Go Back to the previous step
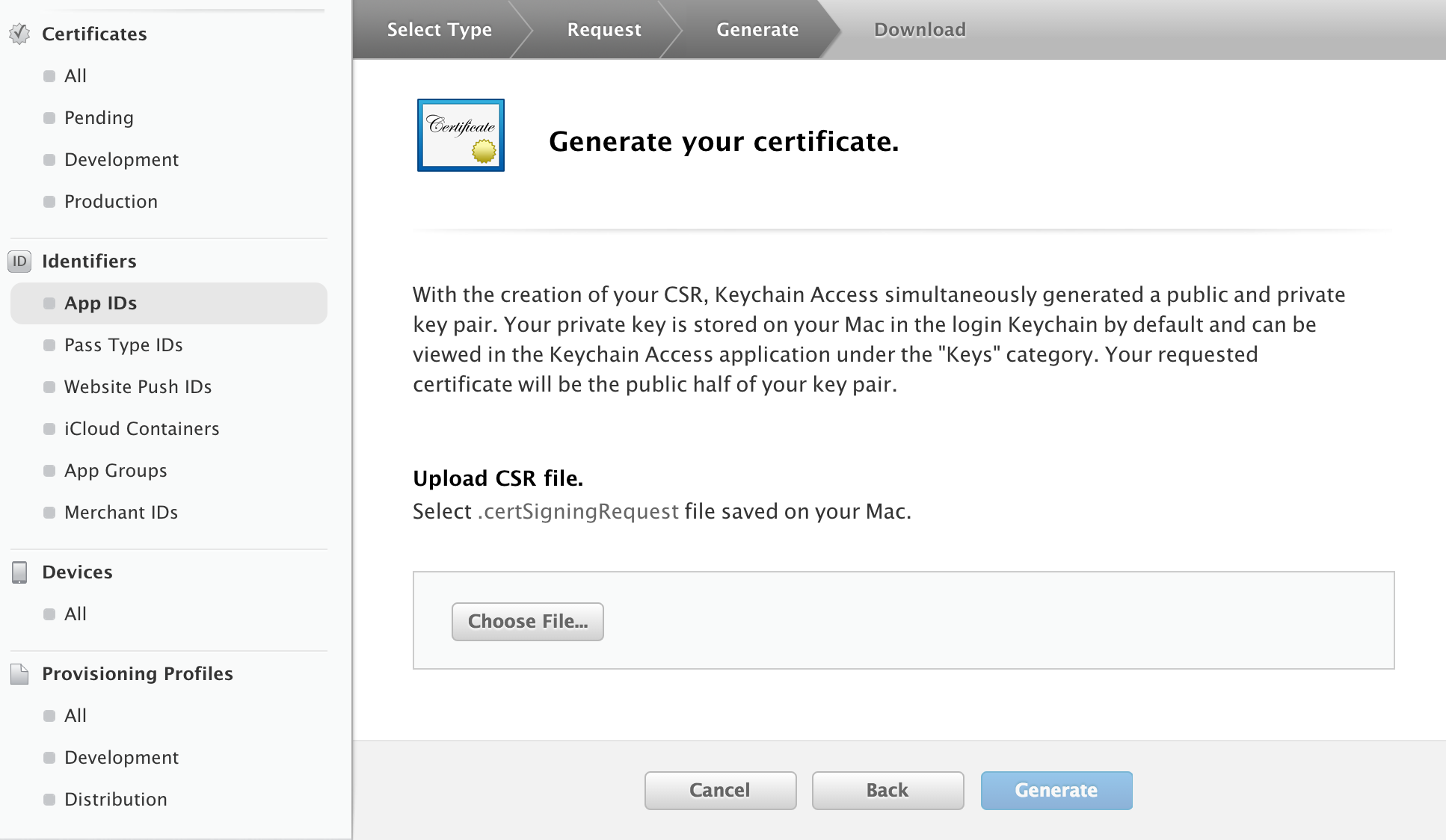Viewport: 1446px width, 840px height. pyautogui.click(x=887, y=790)
